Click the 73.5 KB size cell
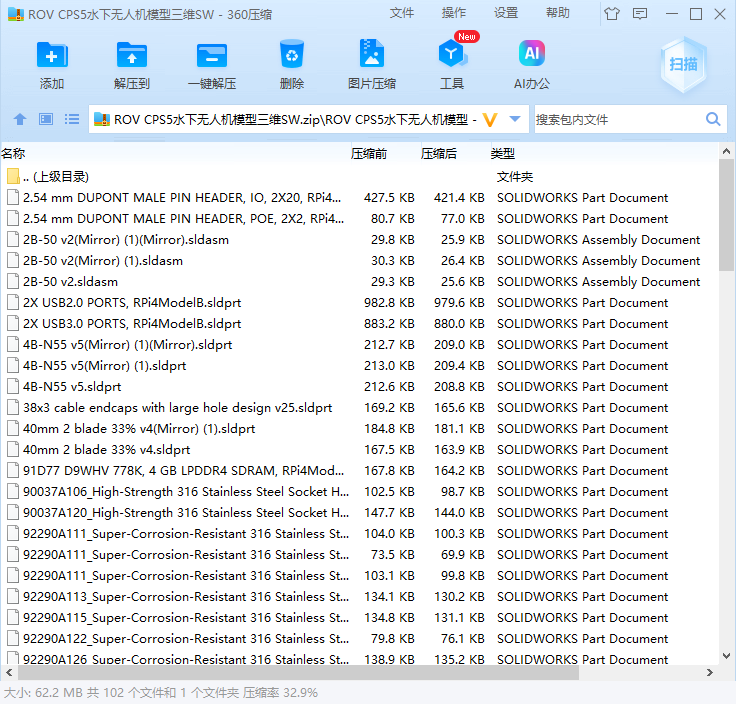Image resolution: width=736 pixels, height=704 pixels. coord(392,555)
